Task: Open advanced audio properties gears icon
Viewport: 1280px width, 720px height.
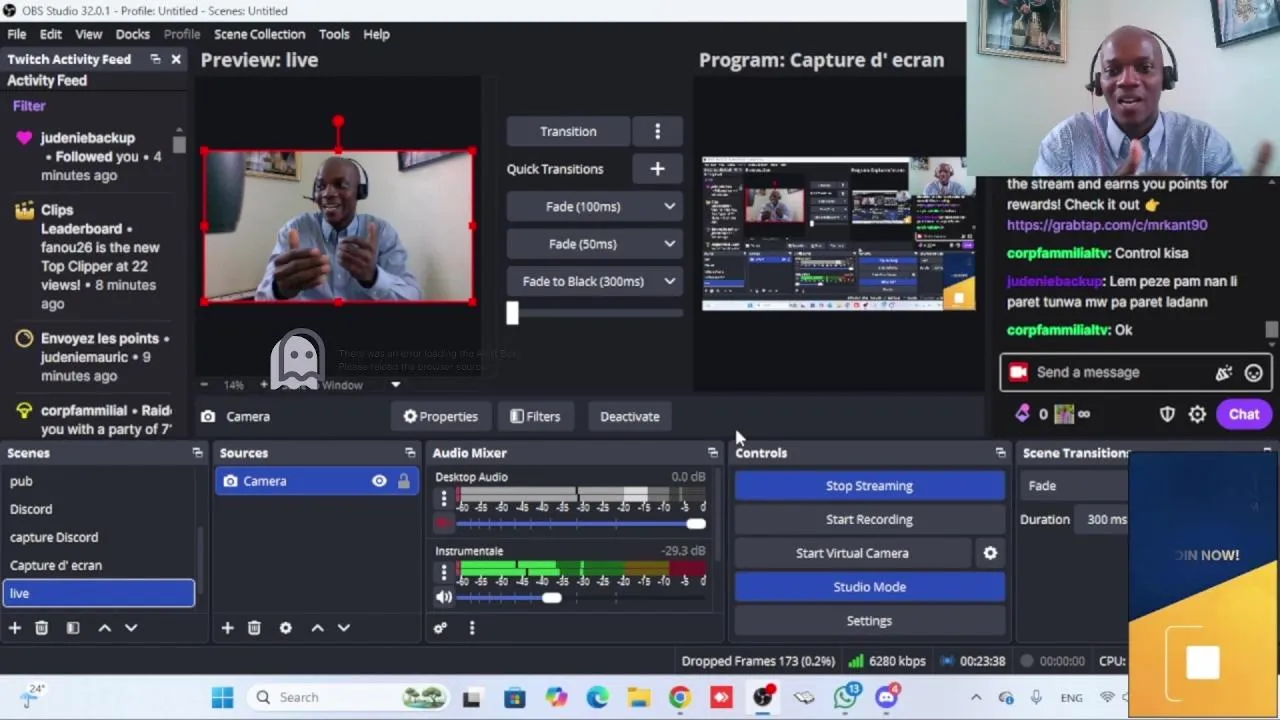Action: click(x=440, y=628)
